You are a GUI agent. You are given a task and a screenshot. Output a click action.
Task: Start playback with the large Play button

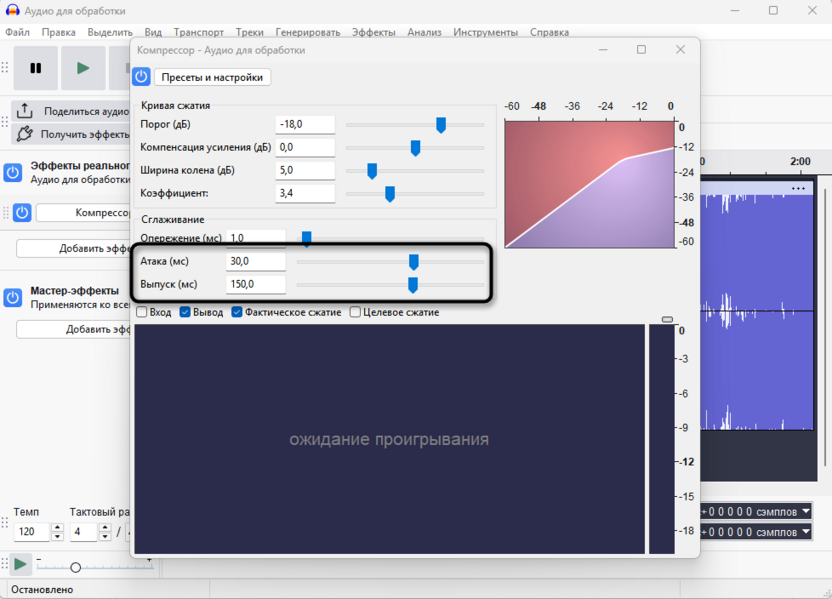[83, 68]
